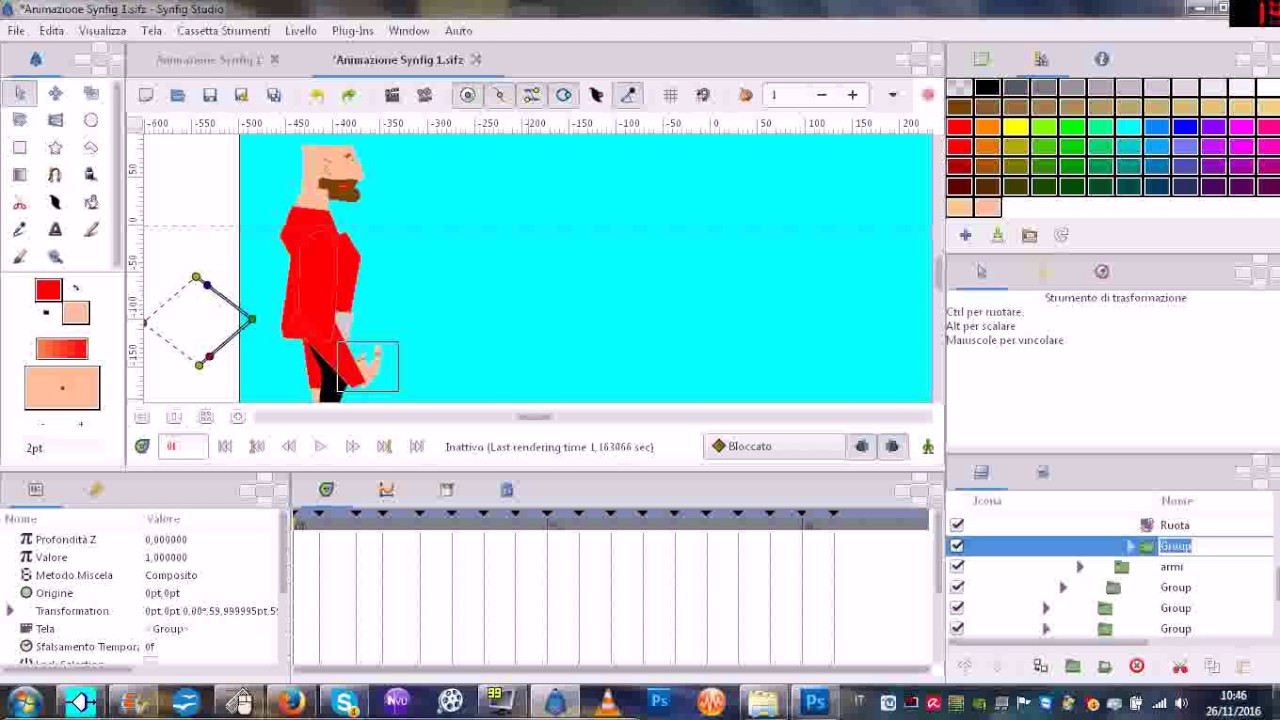The width and height of the screenshot is (1280, 720).
Task: Select the Cutout scissors tool
Action: tap(20, 203)
